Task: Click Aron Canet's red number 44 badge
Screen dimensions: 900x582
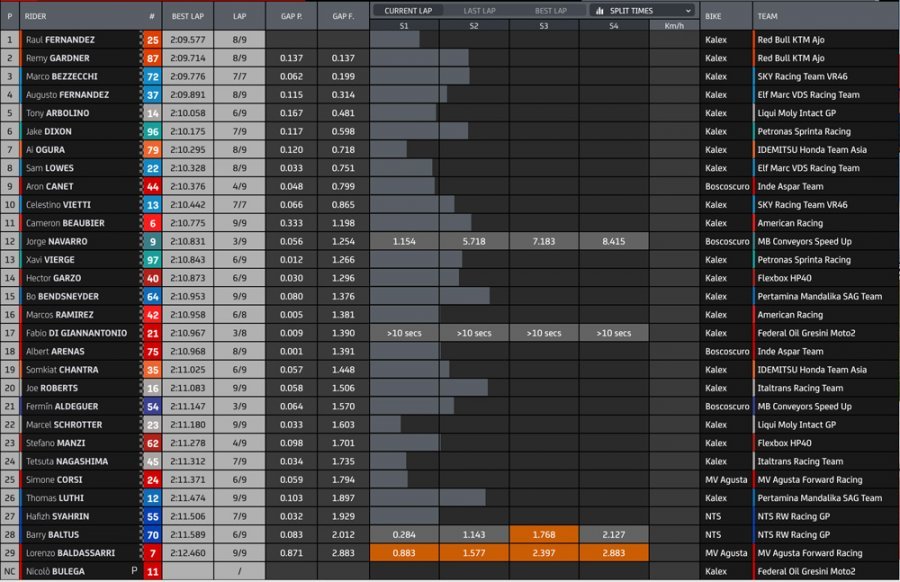Action: [152, 187]
